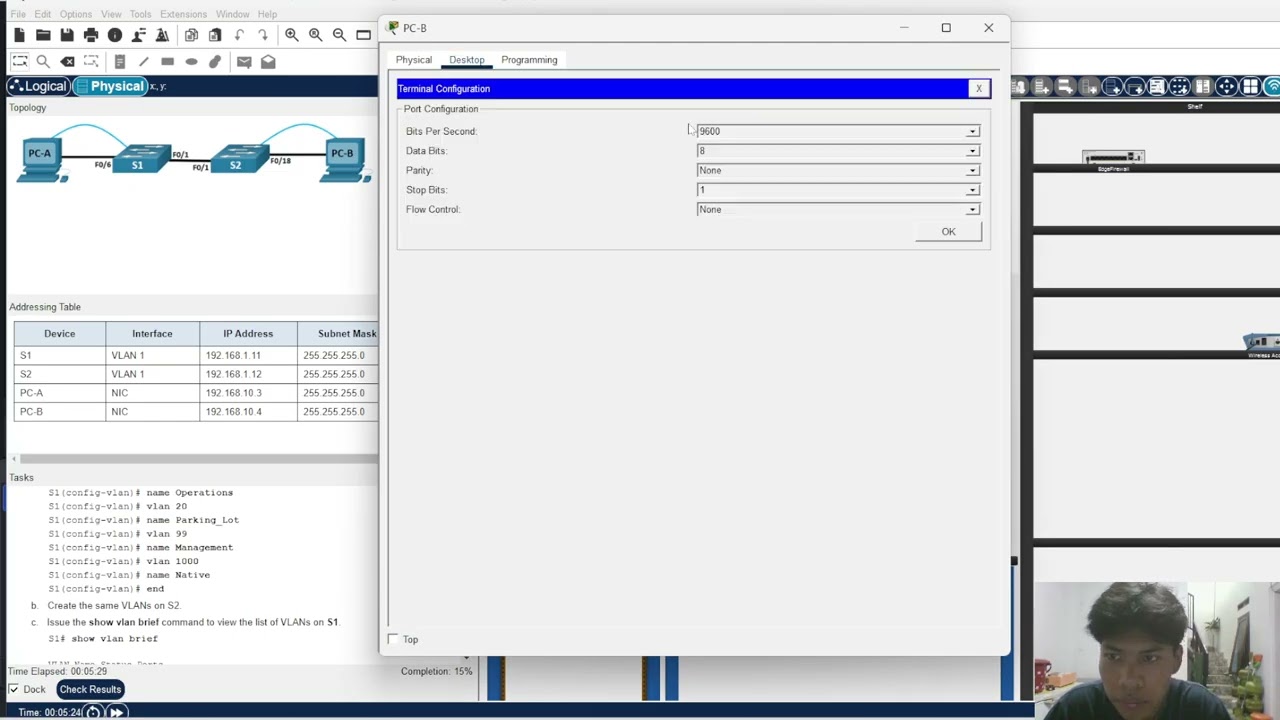
Task: Open the Edit menu
Action: [x=42, y=14]
